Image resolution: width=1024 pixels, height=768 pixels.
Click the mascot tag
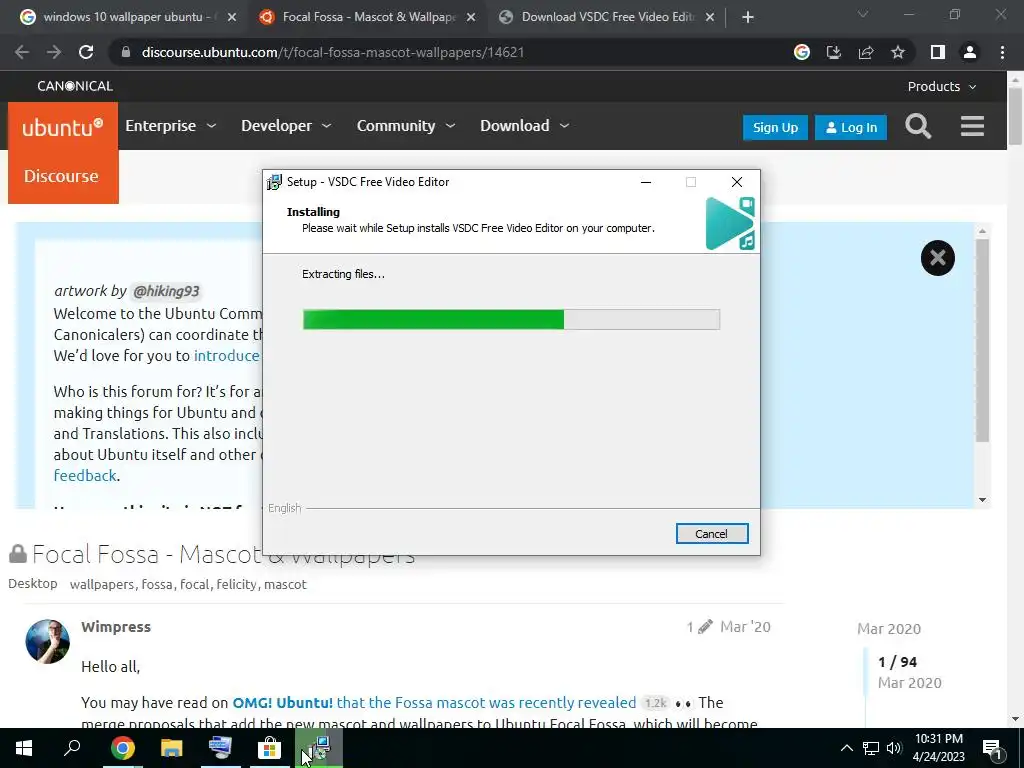click(285, 584)
